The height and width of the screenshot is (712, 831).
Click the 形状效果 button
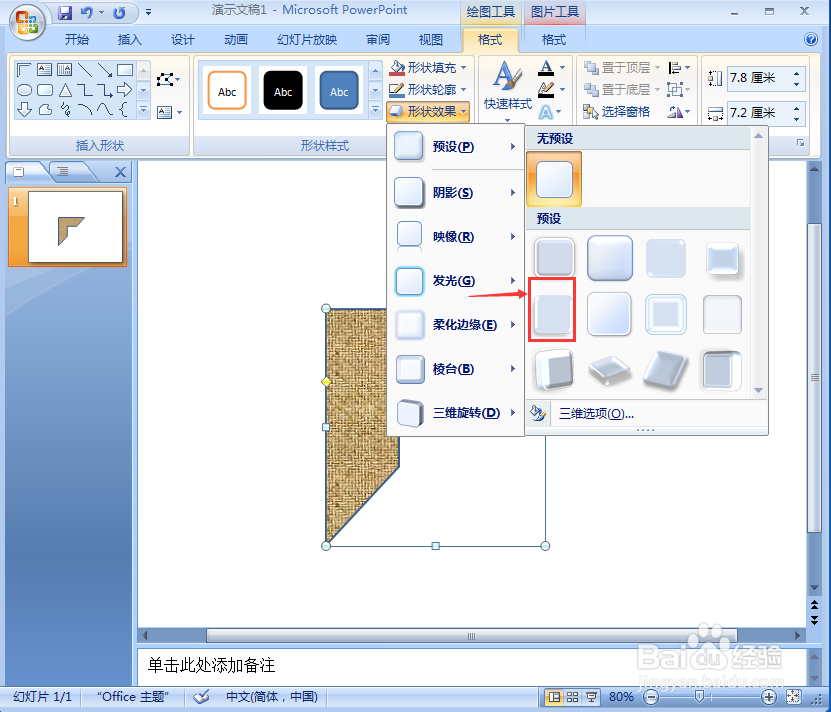pyautogui.click(x=428, y=112)
